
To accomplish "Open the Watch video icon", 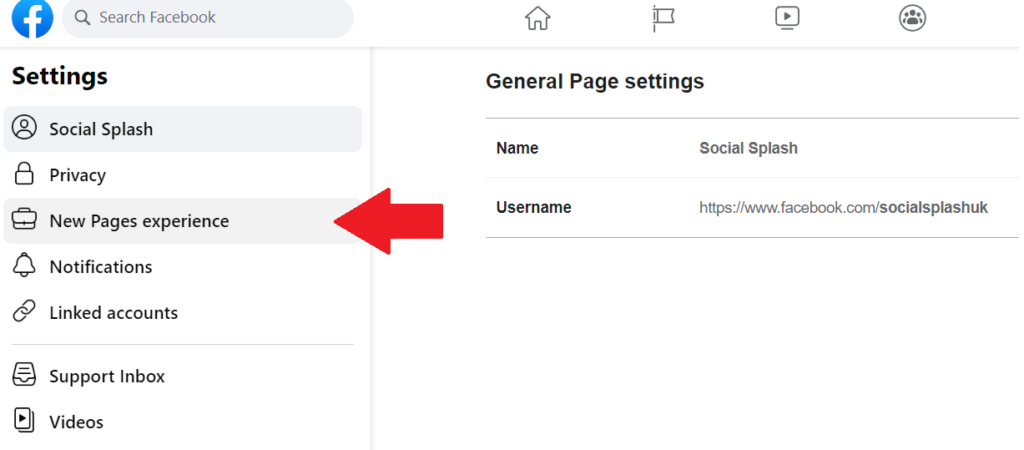I will pyautogui.click(x=787, y=18).
